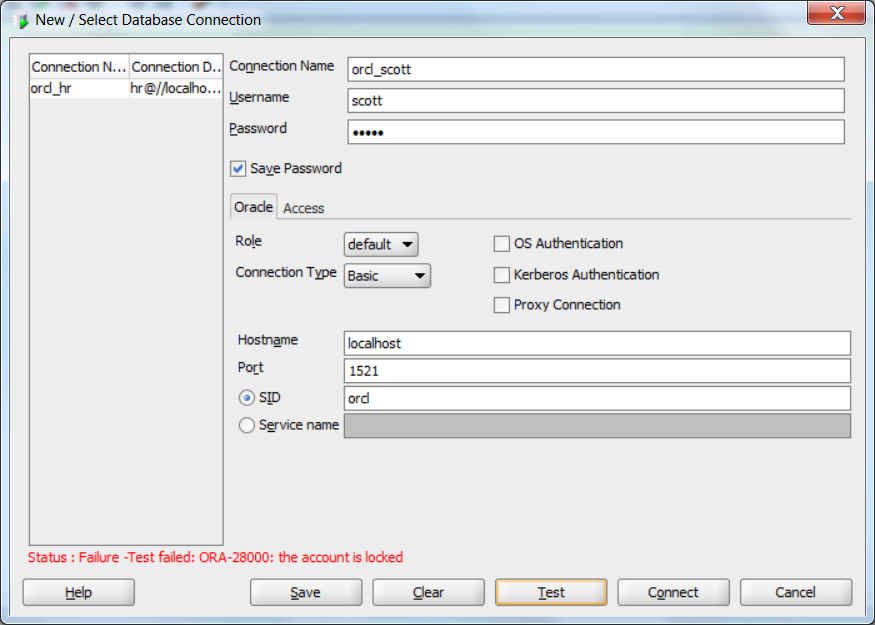Open the Connection Type dropdown
The image size is (875, 625).
(x=420, y=276)
